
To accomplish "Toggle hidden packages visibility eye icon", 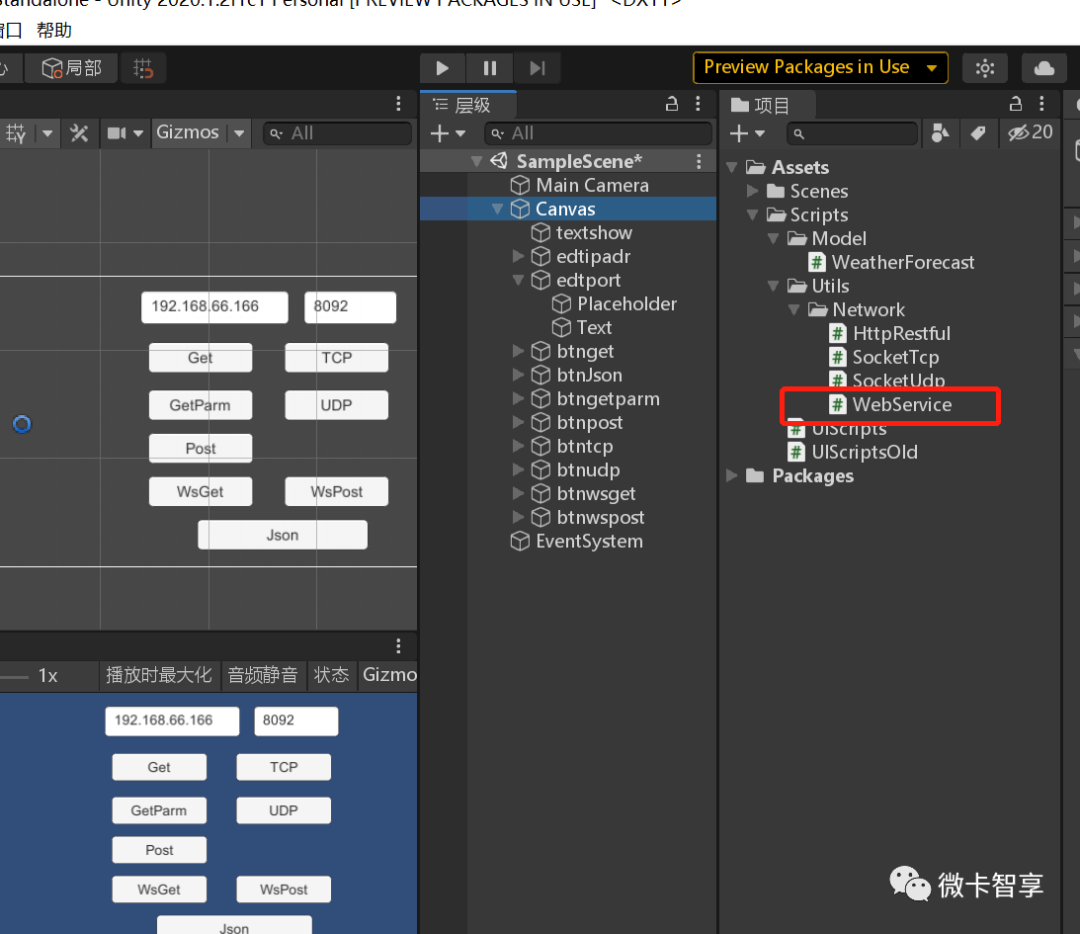I will [x=1030, y=132].
